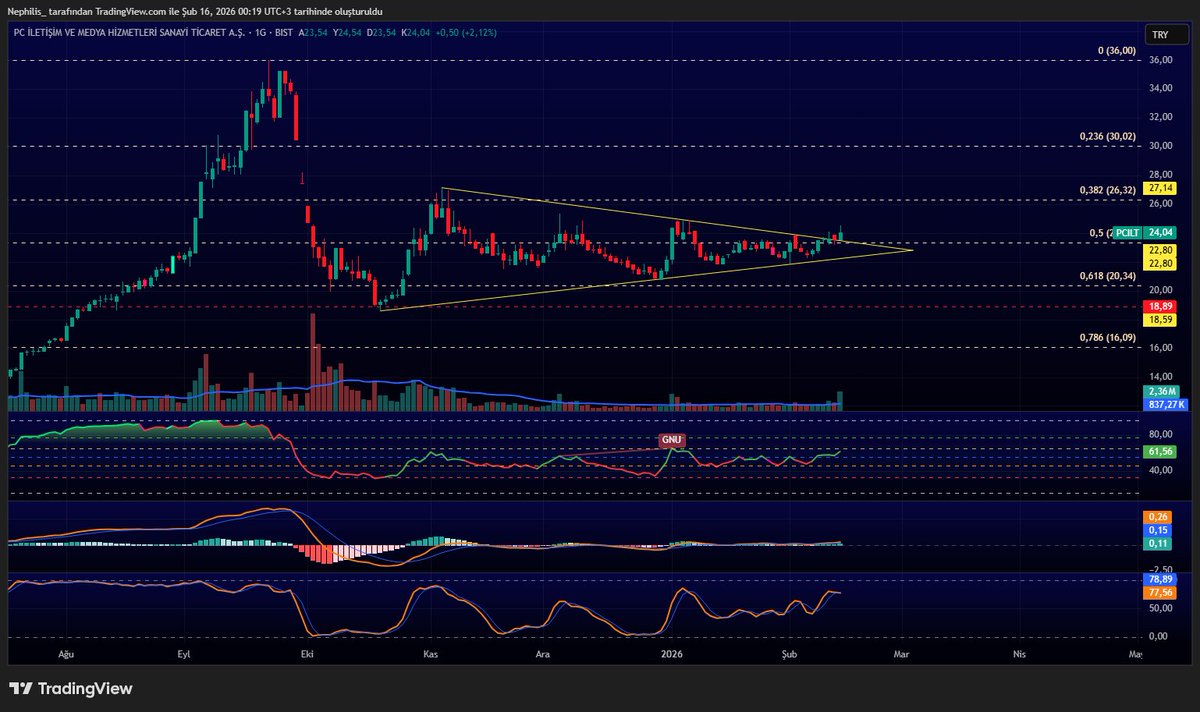Select the 837,27K volume average label

pyautogui.click(x=1166, y=404)
